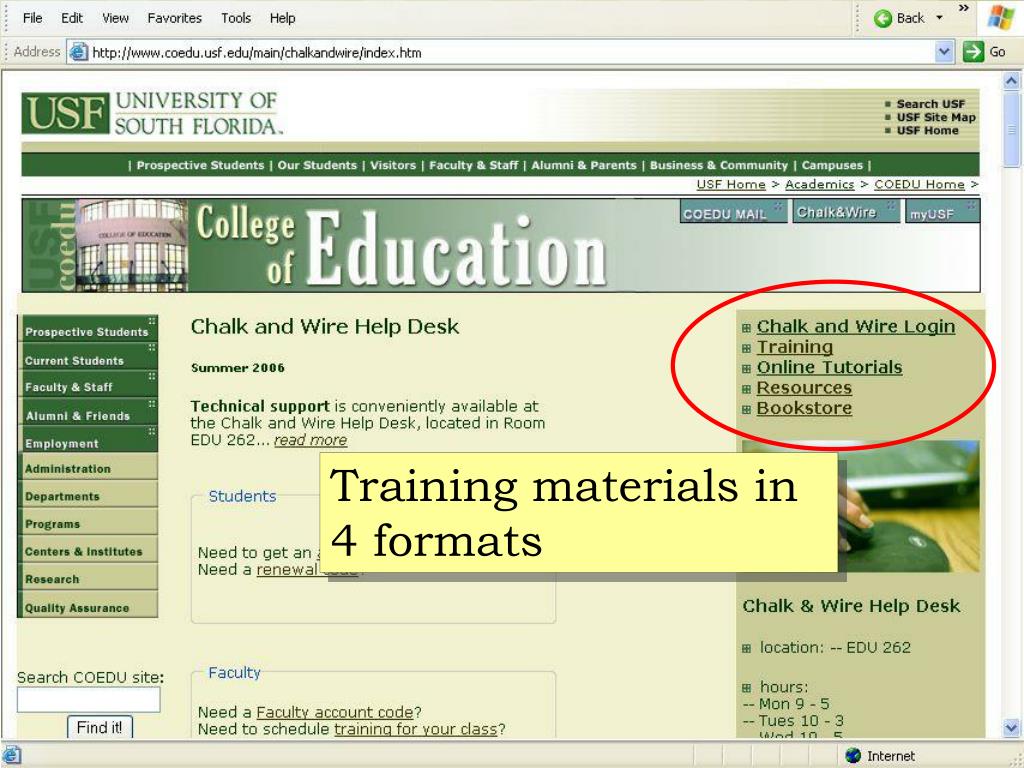Click the green Go arrow button
Screen dimensions: 1024x768
point(973,52)
